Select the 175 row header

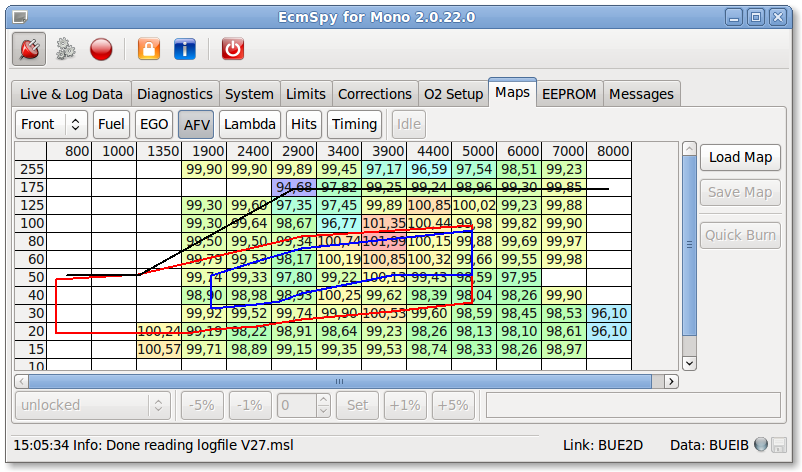[31, 187]
